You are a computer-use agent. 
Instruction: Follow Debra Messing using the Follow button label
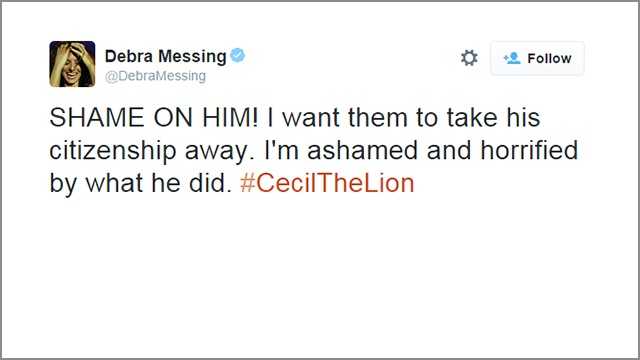pyautogui.click(x=549, y=58)
